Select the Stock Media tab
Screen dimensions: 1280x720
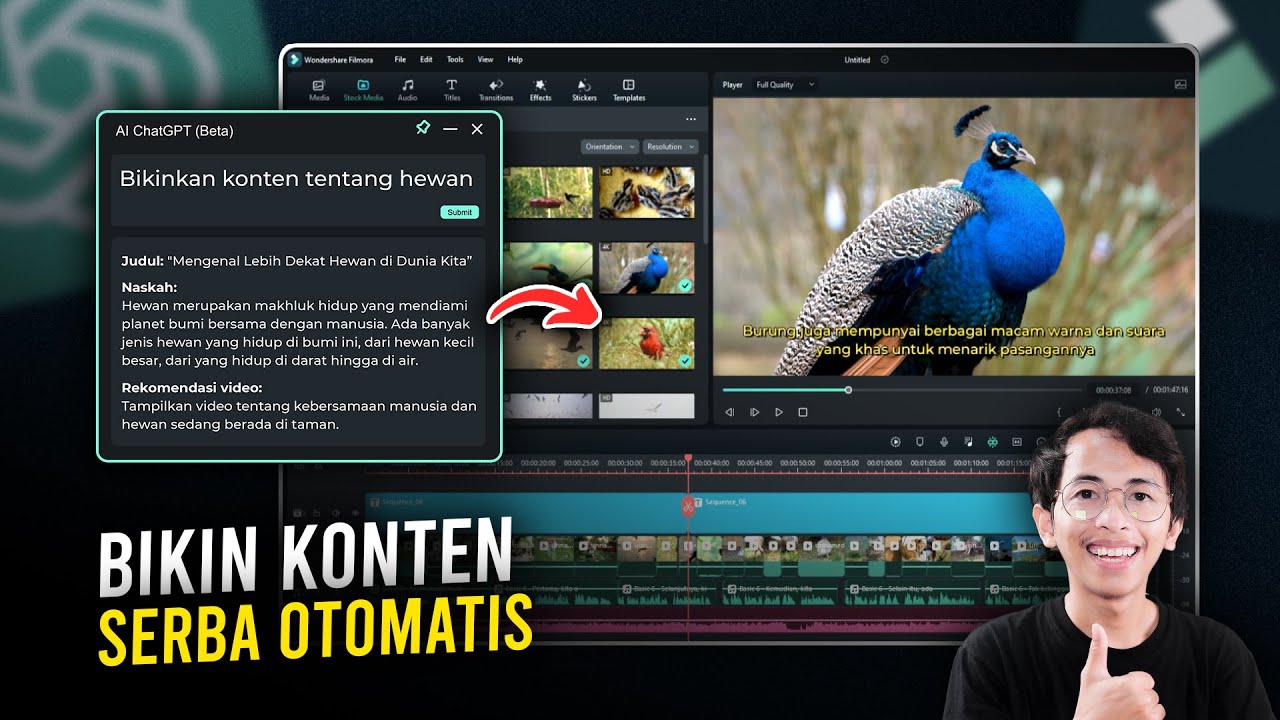point(363,90)
